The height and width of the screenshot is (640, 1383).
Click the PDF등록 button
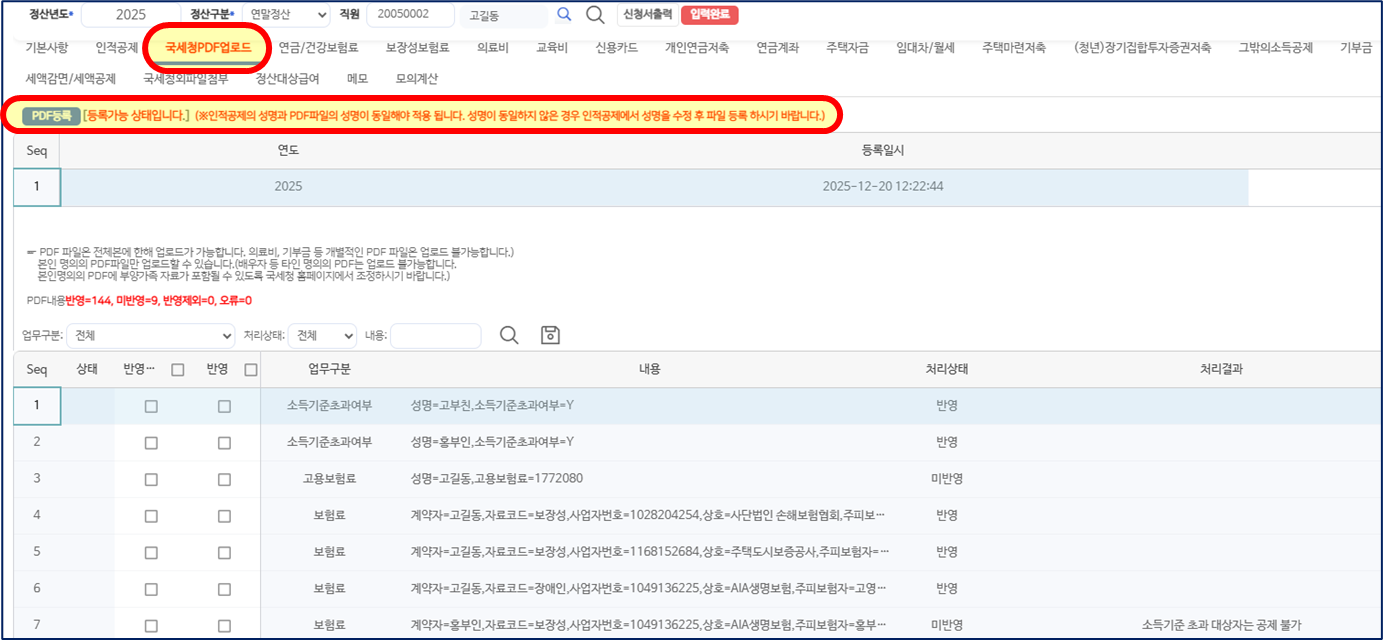pyautogui.click(x=51, y=115)
